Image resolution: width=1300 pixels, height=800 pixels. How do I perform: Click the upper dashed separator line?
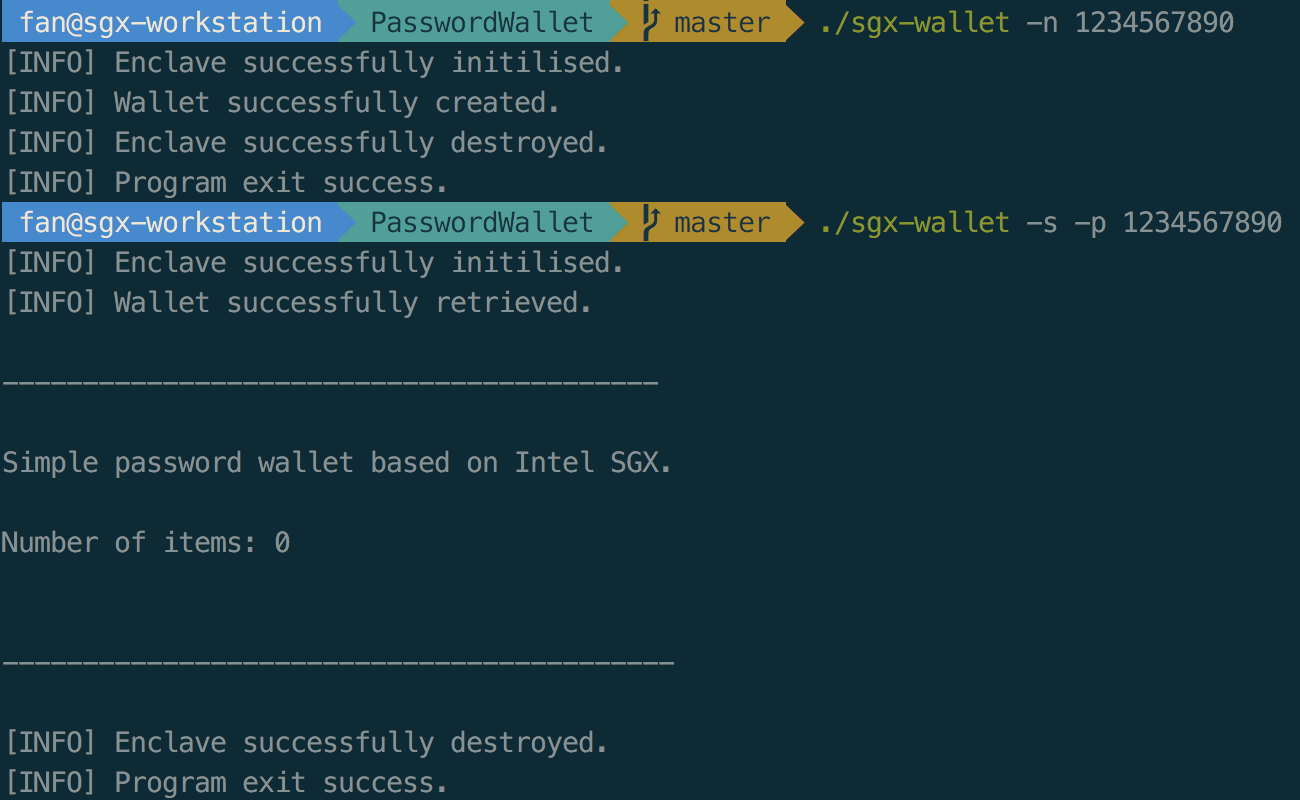coord(330,383)
